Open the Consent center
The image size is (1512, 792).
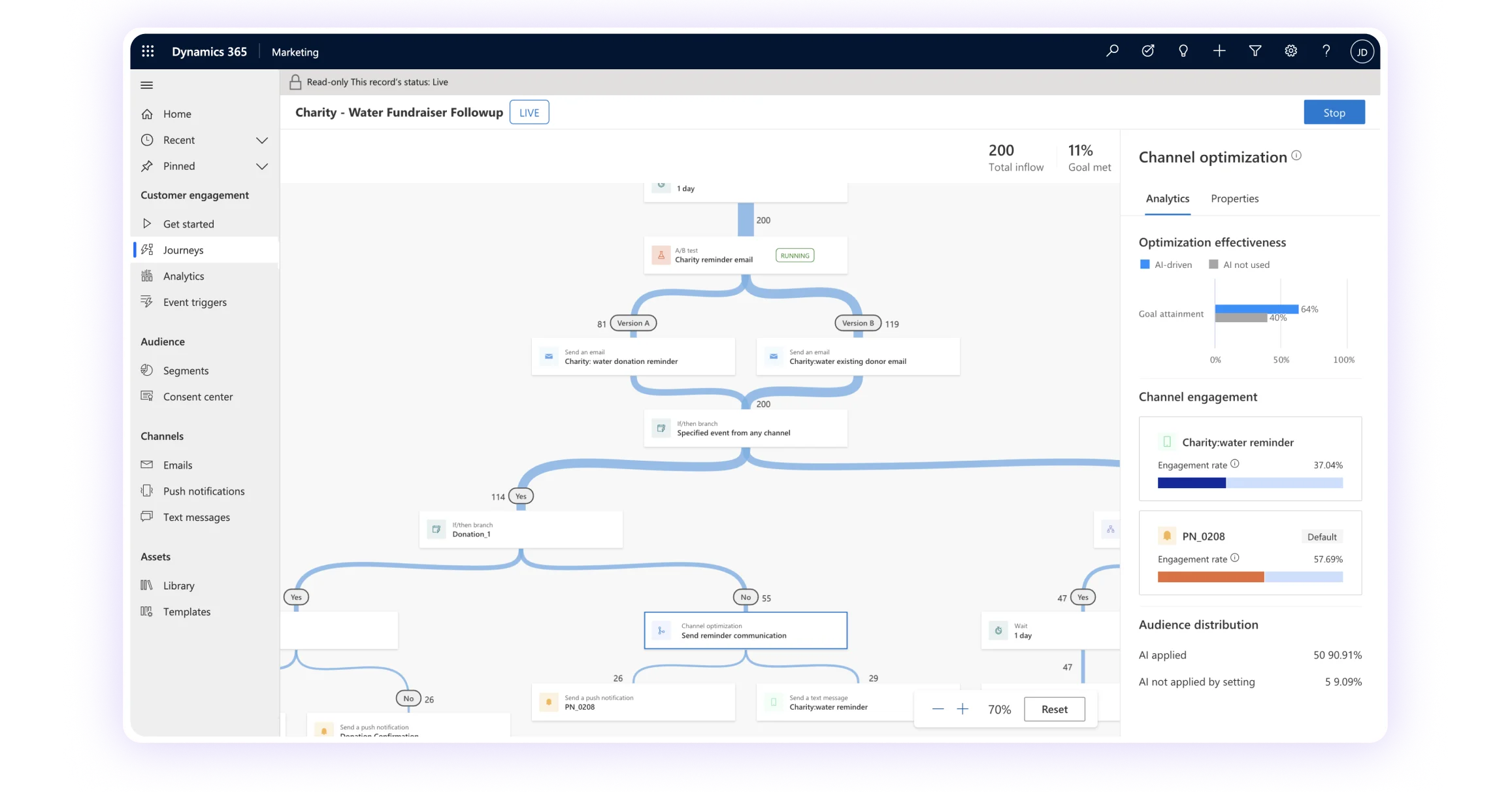point(197,397)
